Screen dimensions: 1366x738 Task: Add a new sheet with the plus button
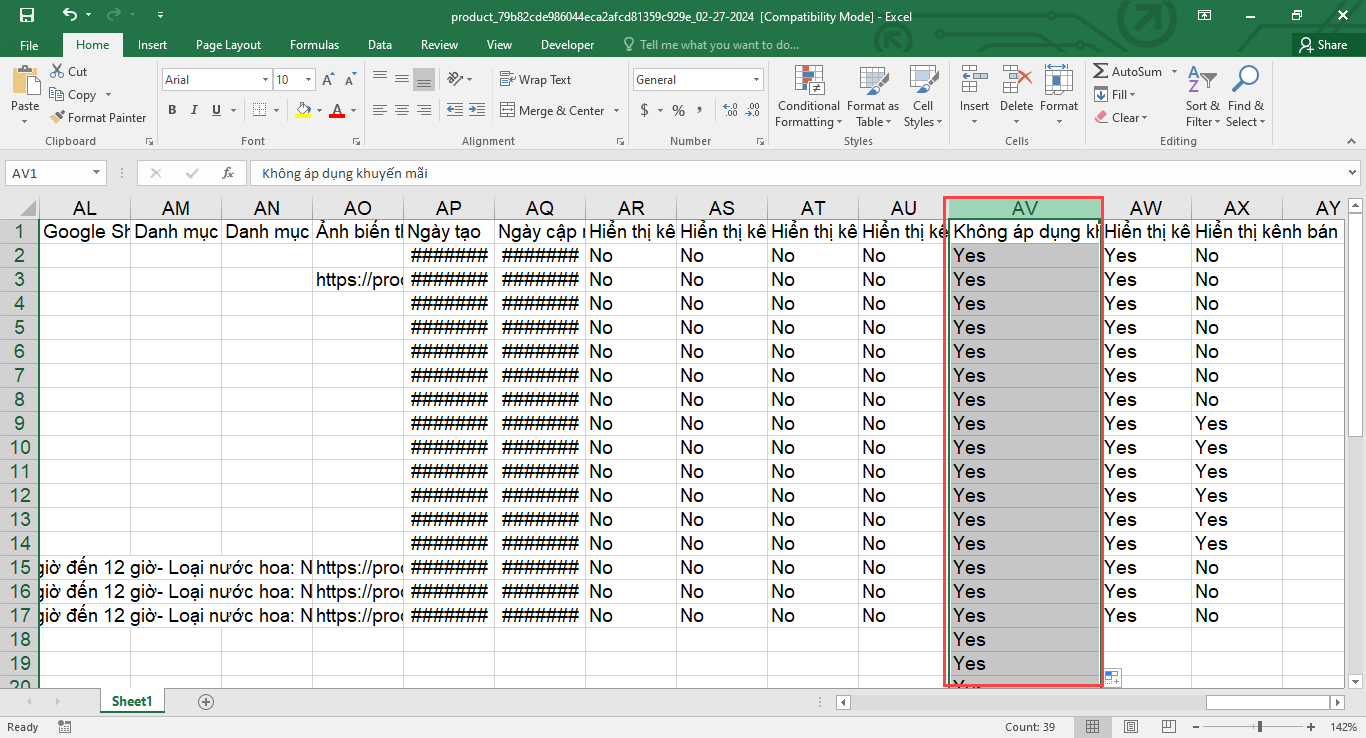point(206,702)
